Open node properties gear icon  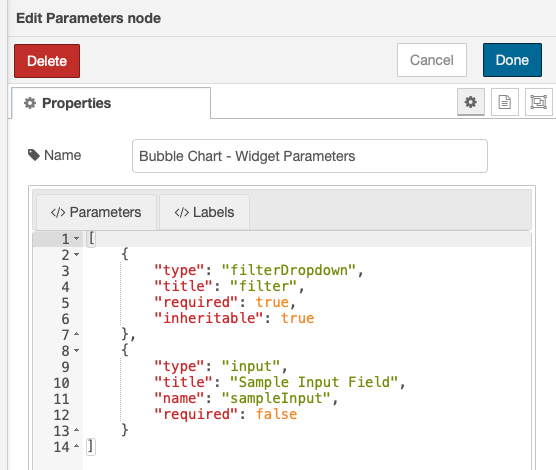471,102
